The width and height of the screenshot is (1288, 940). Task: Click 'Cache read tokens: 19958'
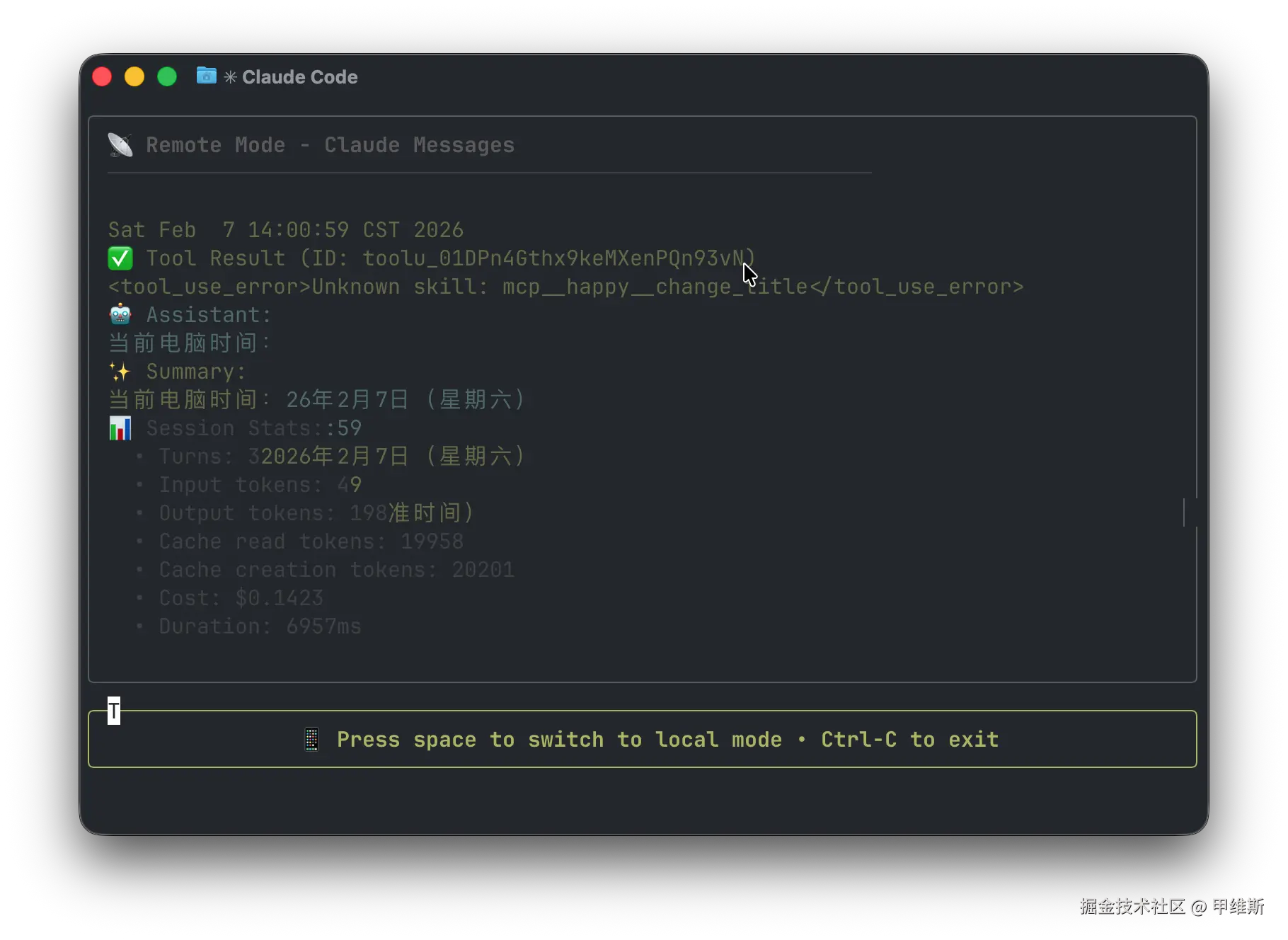311,541
